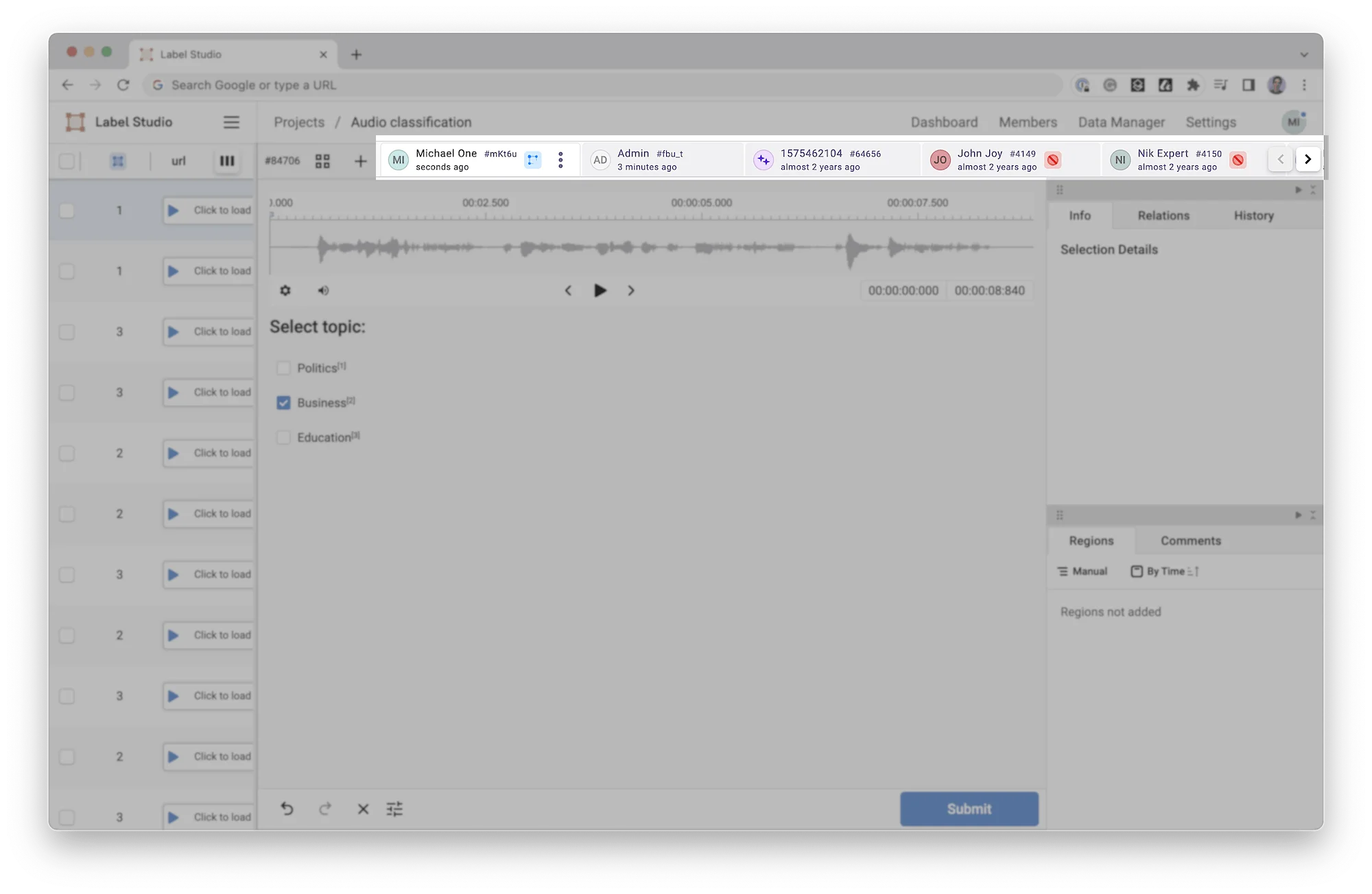This screenshot has width=1372, height=894.
Task: Play the audio clip
Action: click(600, 290)
